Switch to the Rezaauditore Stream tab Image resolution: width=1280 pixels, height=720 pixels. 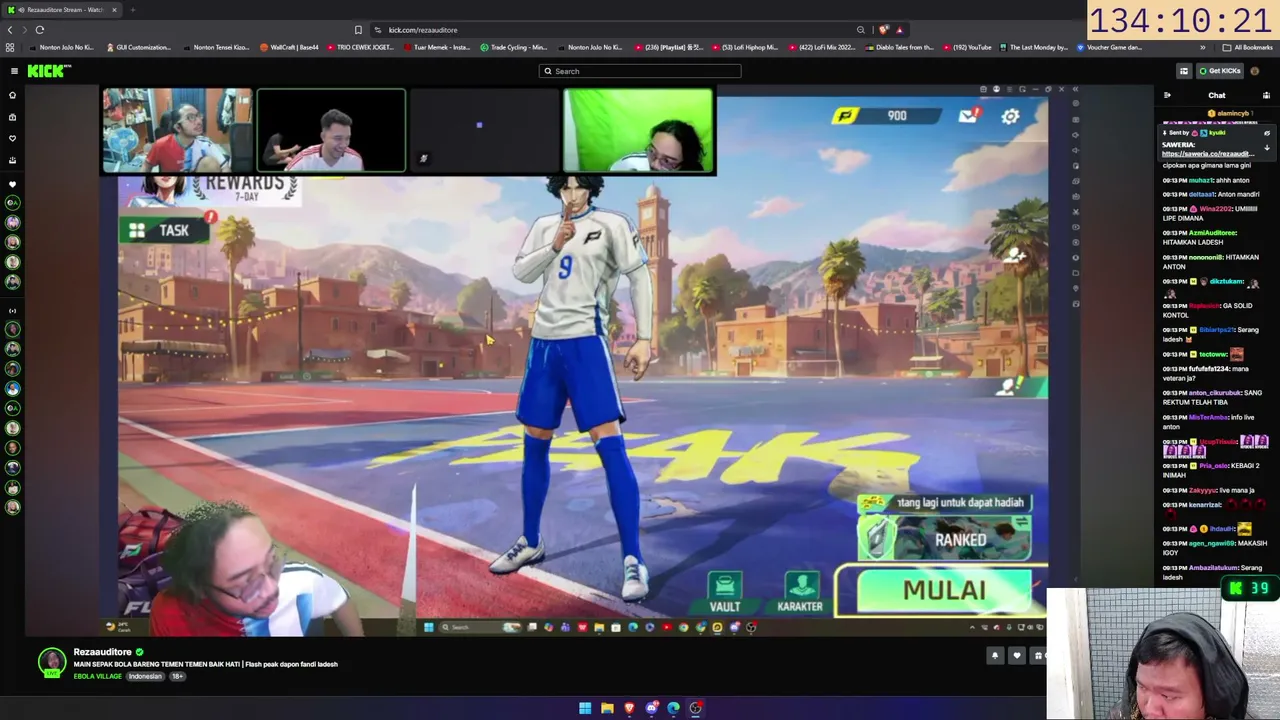click(x=62, y=10)
